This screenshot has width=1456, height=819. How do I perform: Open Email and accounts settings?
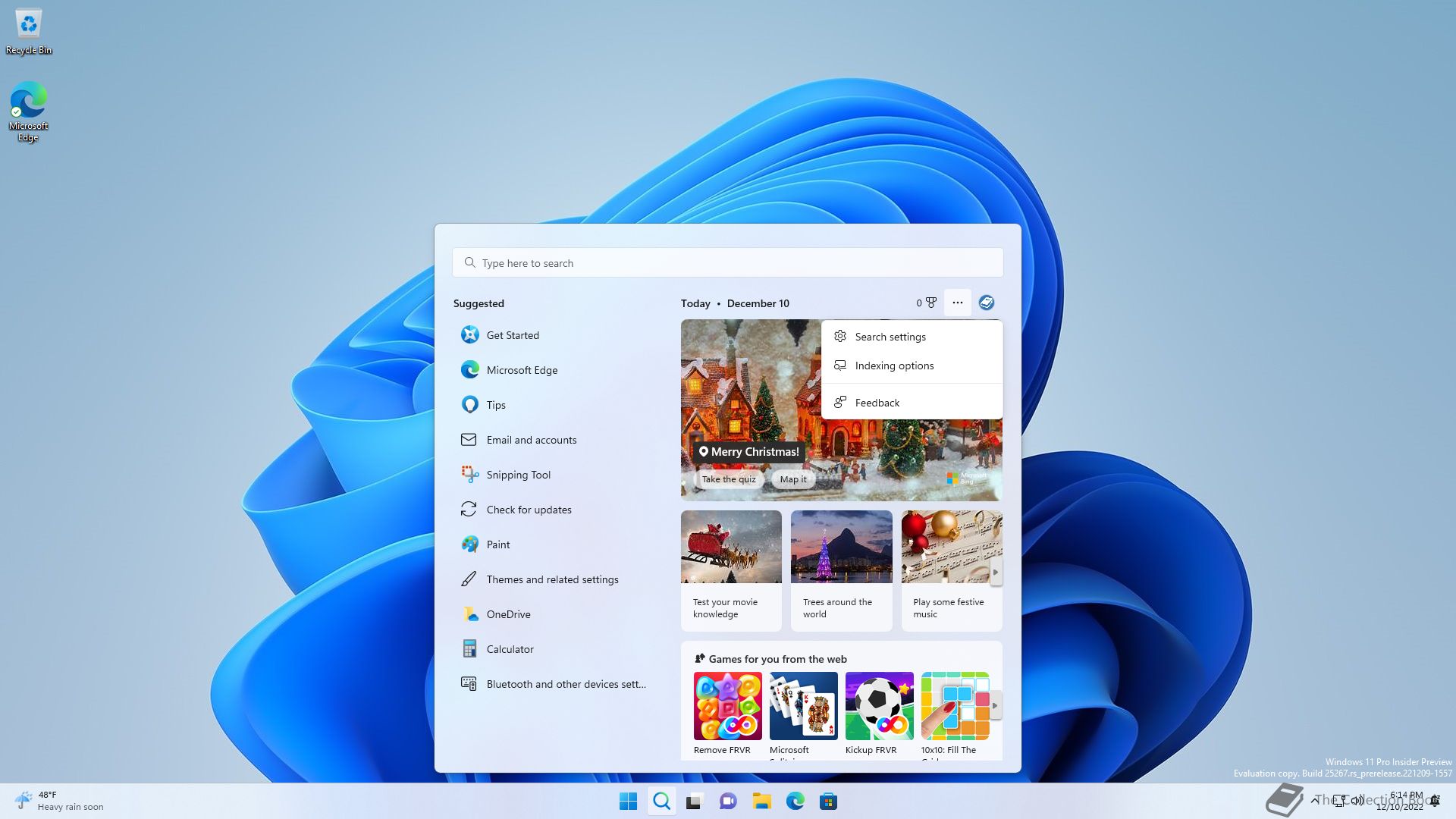[x=554, y=440]
